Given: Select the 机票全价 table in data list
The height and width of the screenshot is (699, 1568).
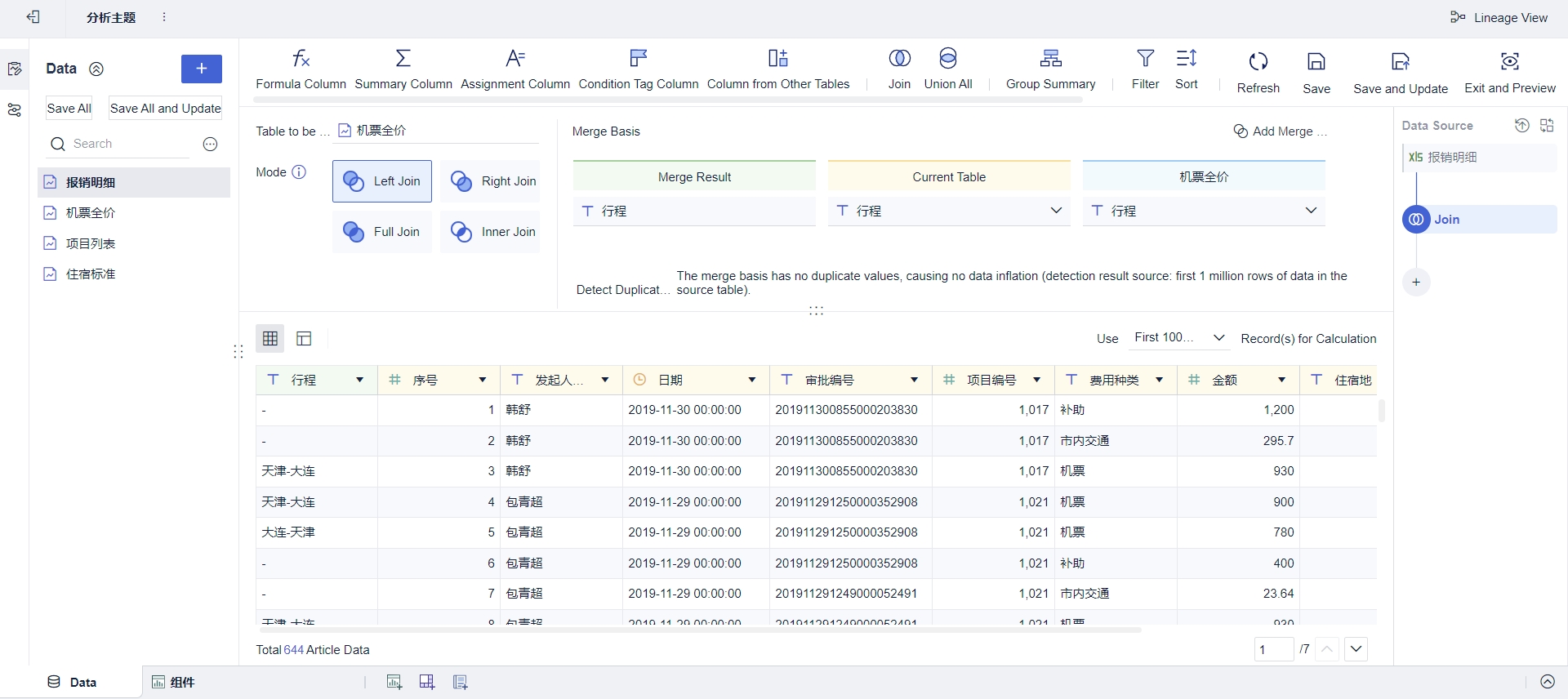Looking at the screenshot, I should point(91,213).
